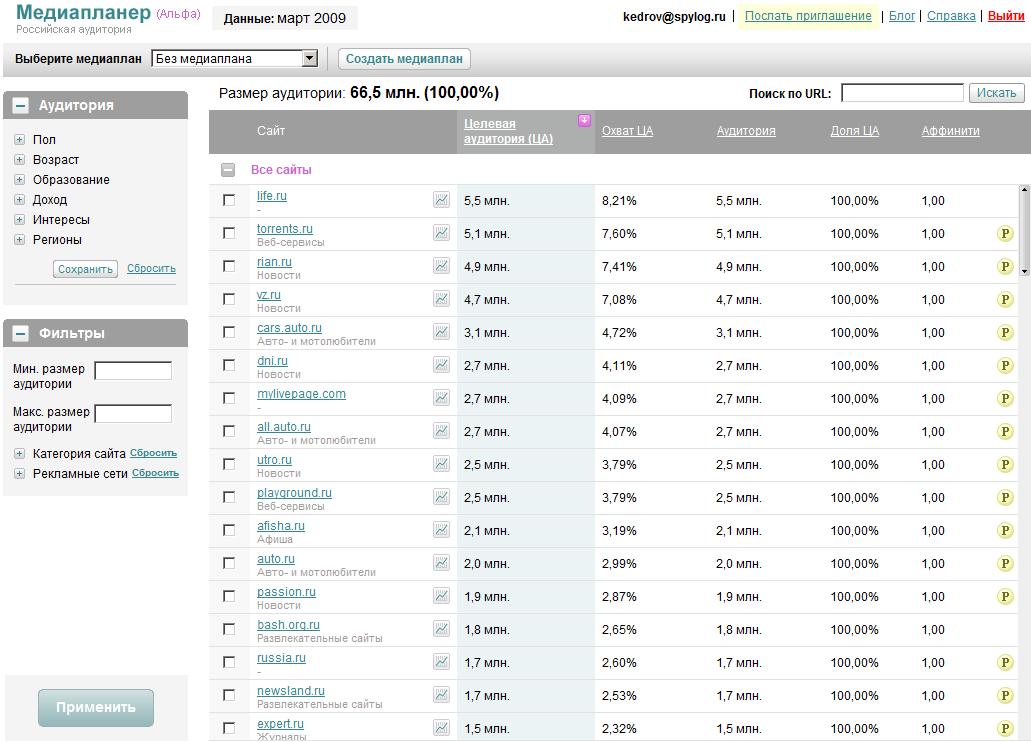Open chart icon for passion.ru row
The image size is (1031, 742).
441,595
